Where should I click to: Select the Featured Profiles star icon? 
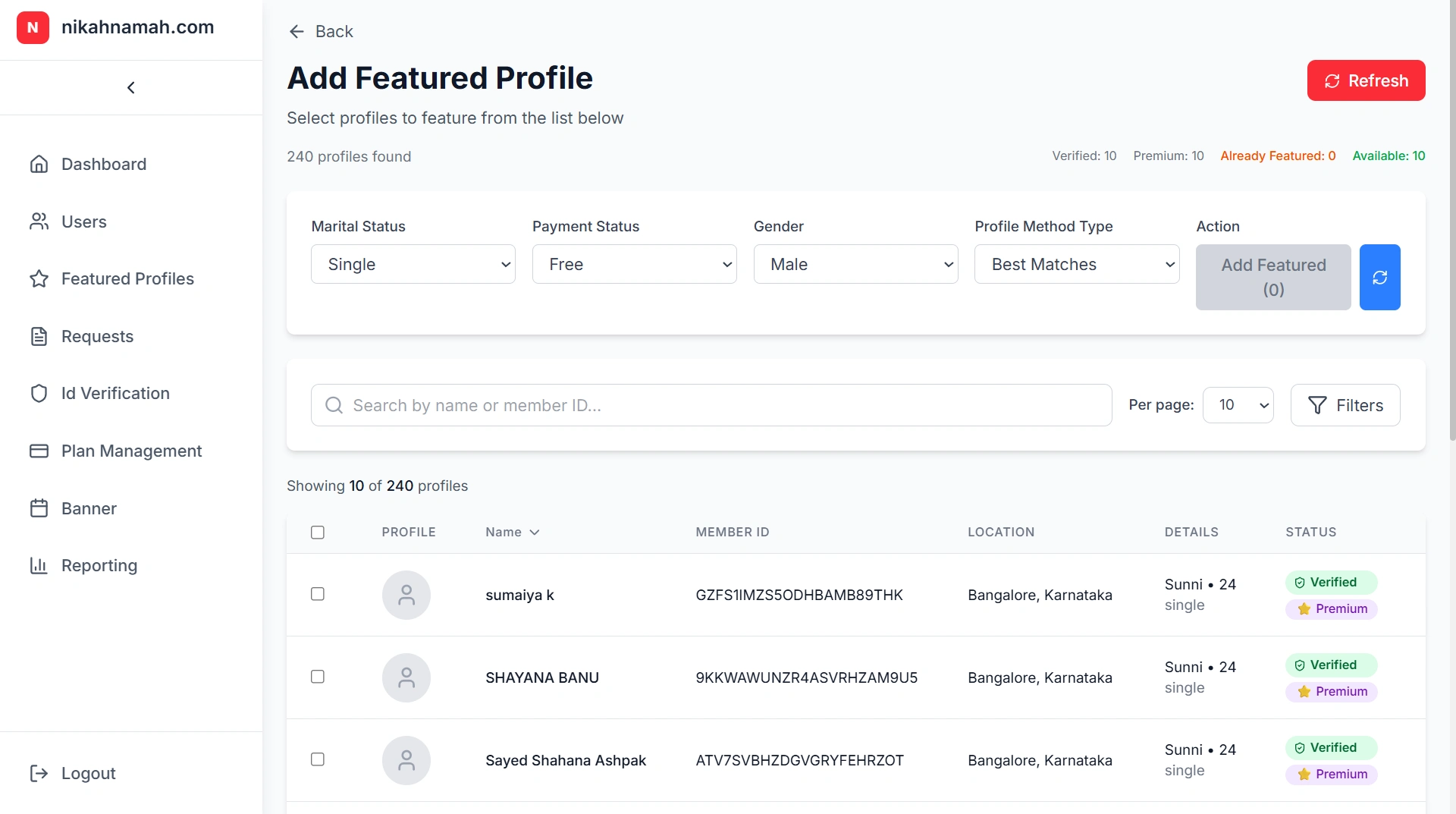[39, 278]
